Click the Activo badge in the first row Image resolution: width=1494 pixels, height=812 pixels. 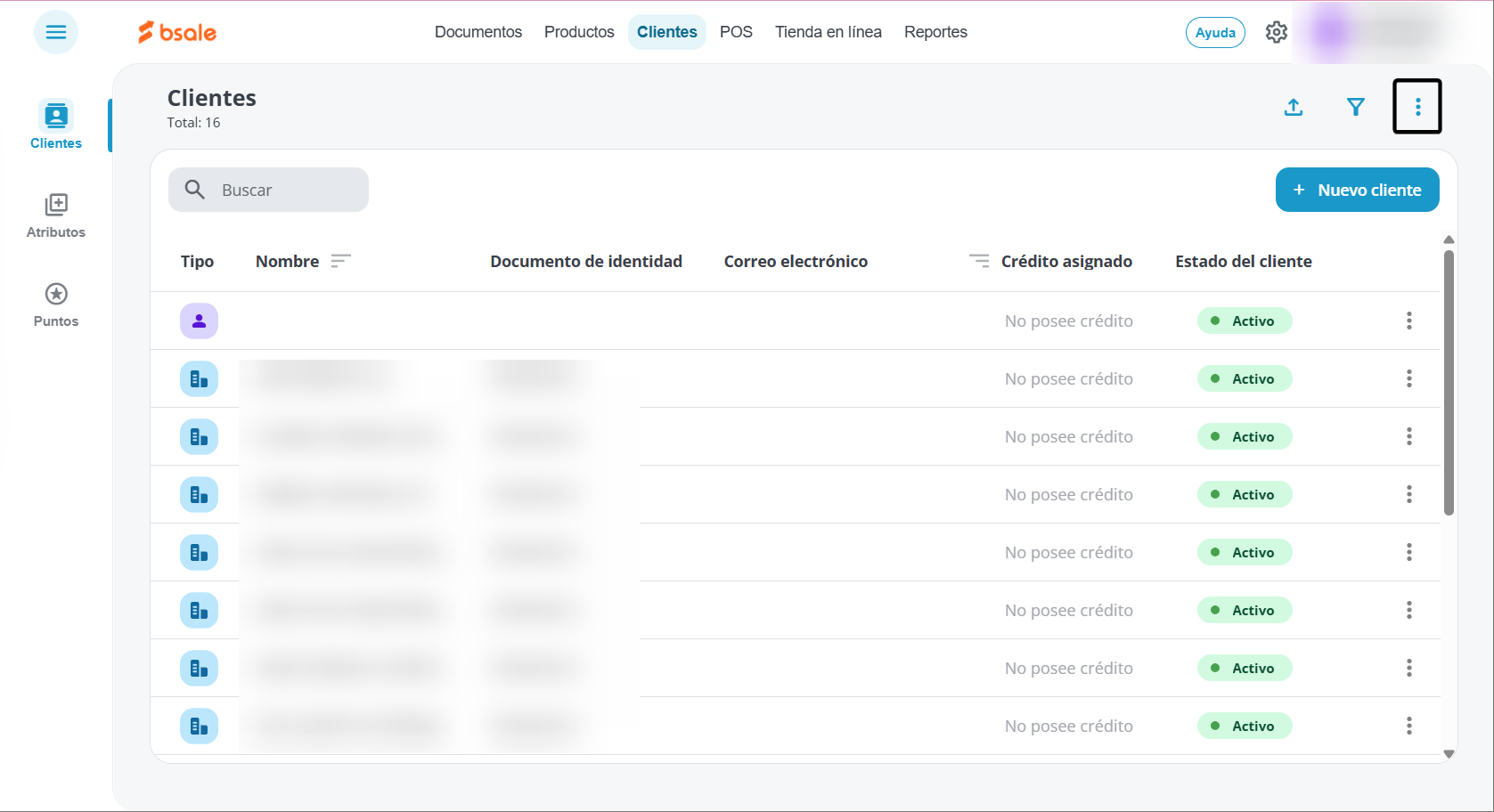click(x=1245, y=321)
